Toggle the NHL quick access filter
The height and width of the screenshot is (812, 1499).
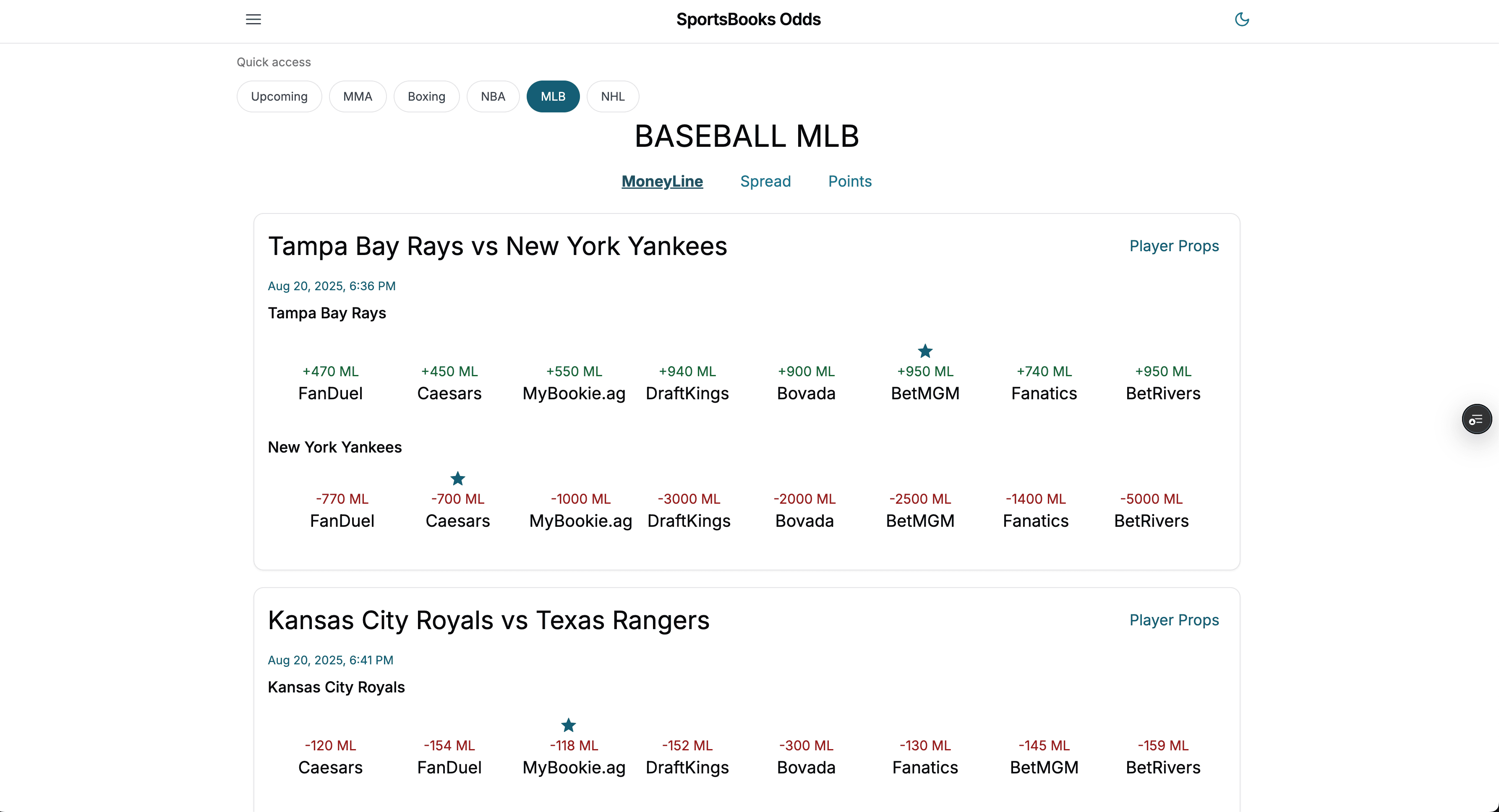coord(612,96)
